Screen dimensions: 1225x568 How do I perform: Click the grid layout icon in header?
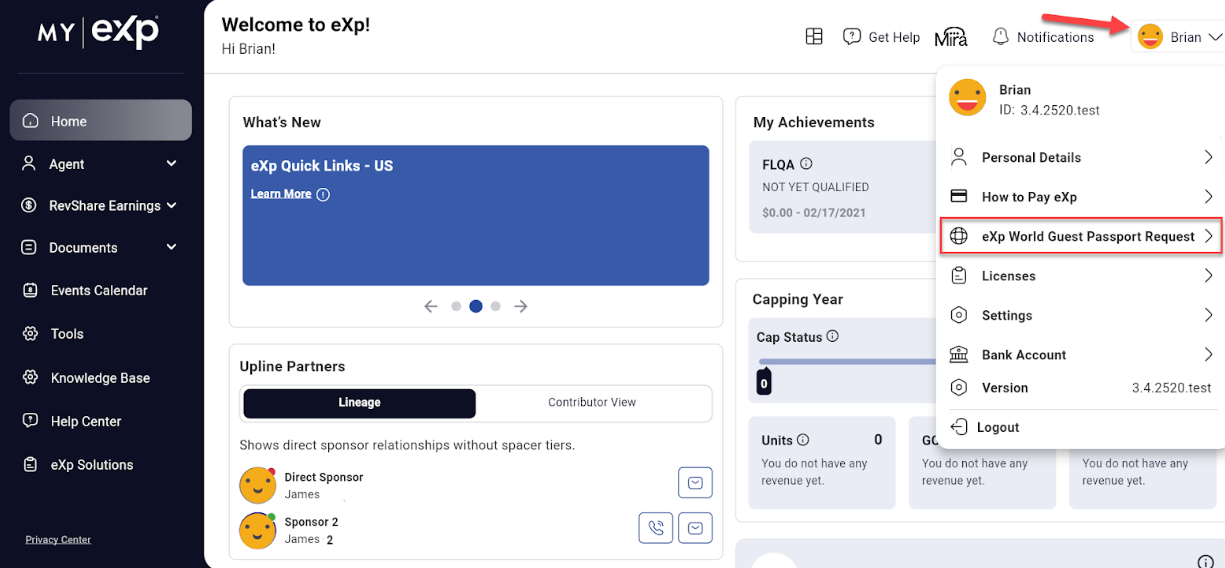pyautogui.click(x=814, y=37)
